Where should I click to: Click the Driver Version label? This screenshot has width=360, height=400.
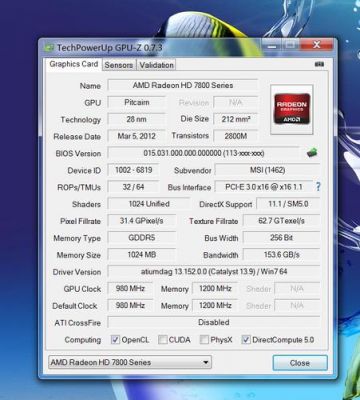77,272
